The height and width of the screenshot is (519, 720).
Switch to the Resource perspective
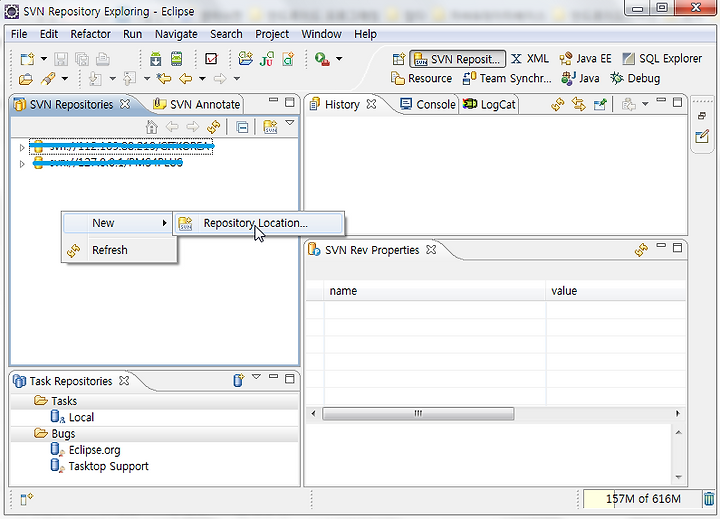(422, 79)
